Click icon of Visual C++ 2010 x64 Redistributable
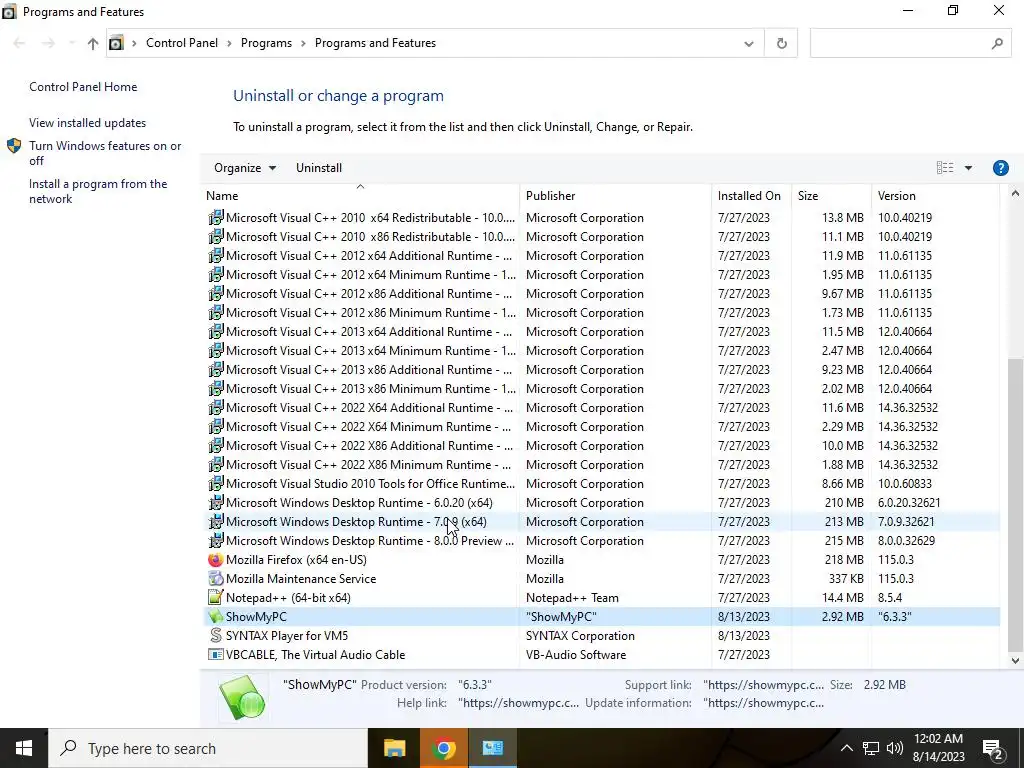 (x=216, y=217)
